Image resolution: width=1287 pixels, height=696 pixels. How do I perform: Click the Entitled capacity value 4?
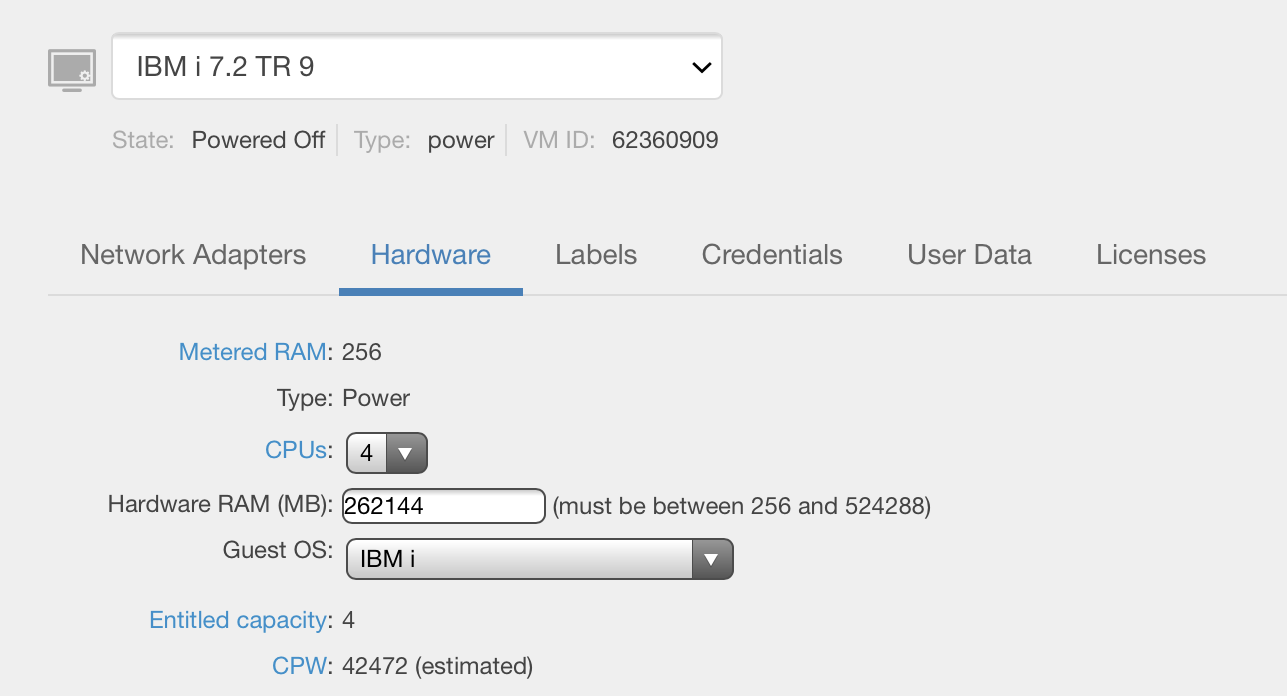(348, 620)
